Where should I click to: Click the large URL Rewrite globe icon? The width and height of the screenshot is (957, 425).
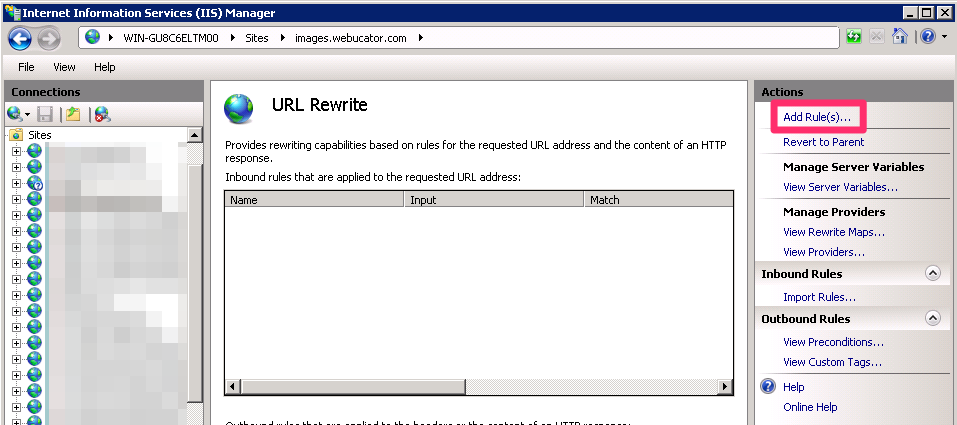pos(238,109)
